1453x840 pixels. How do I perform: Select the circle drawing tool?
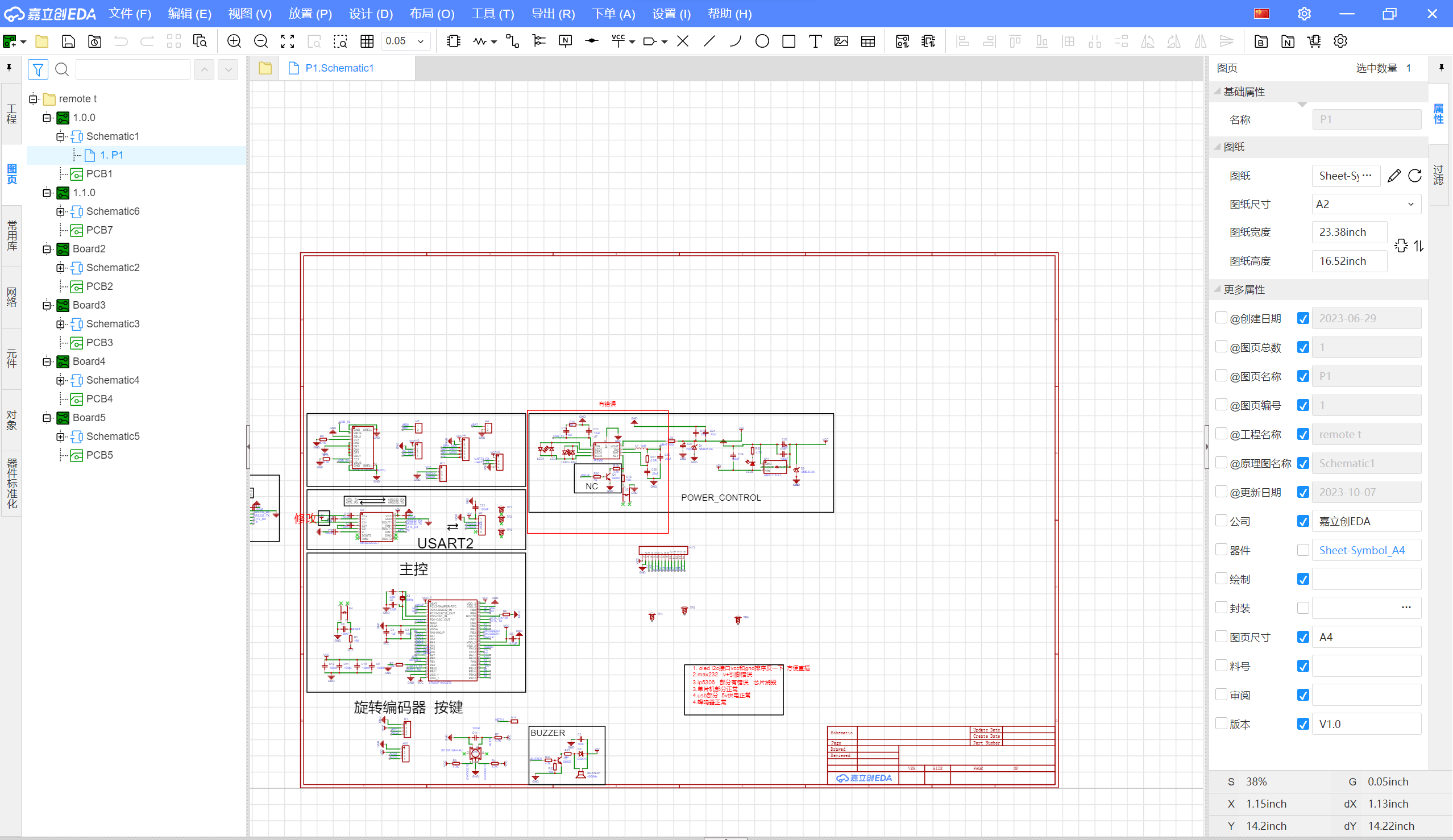tap(762, 41)
